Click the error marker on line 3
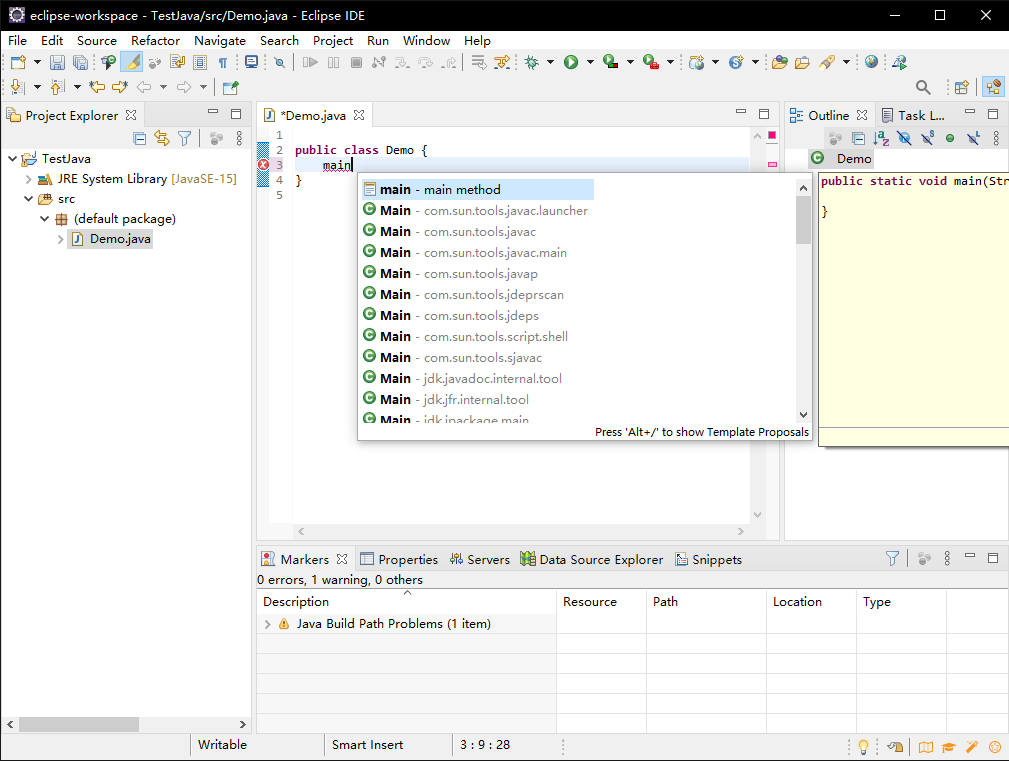1009x761 pixels. coord(263,165)
